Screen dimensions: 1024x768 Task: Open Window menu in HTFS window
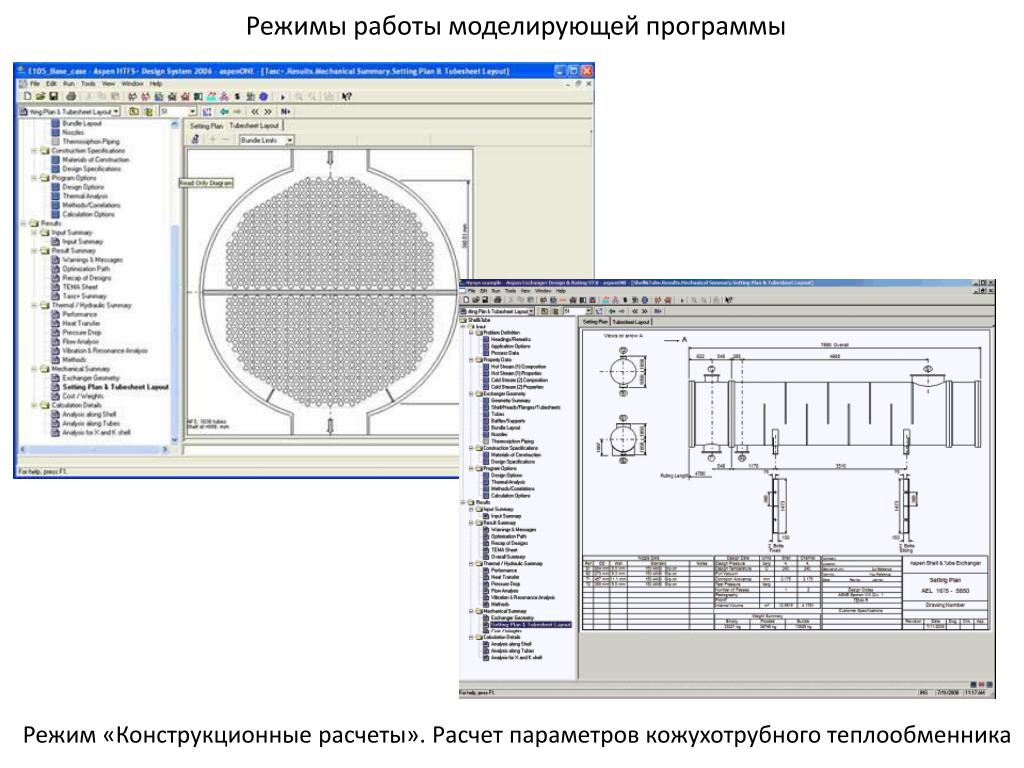pos(132,84)
